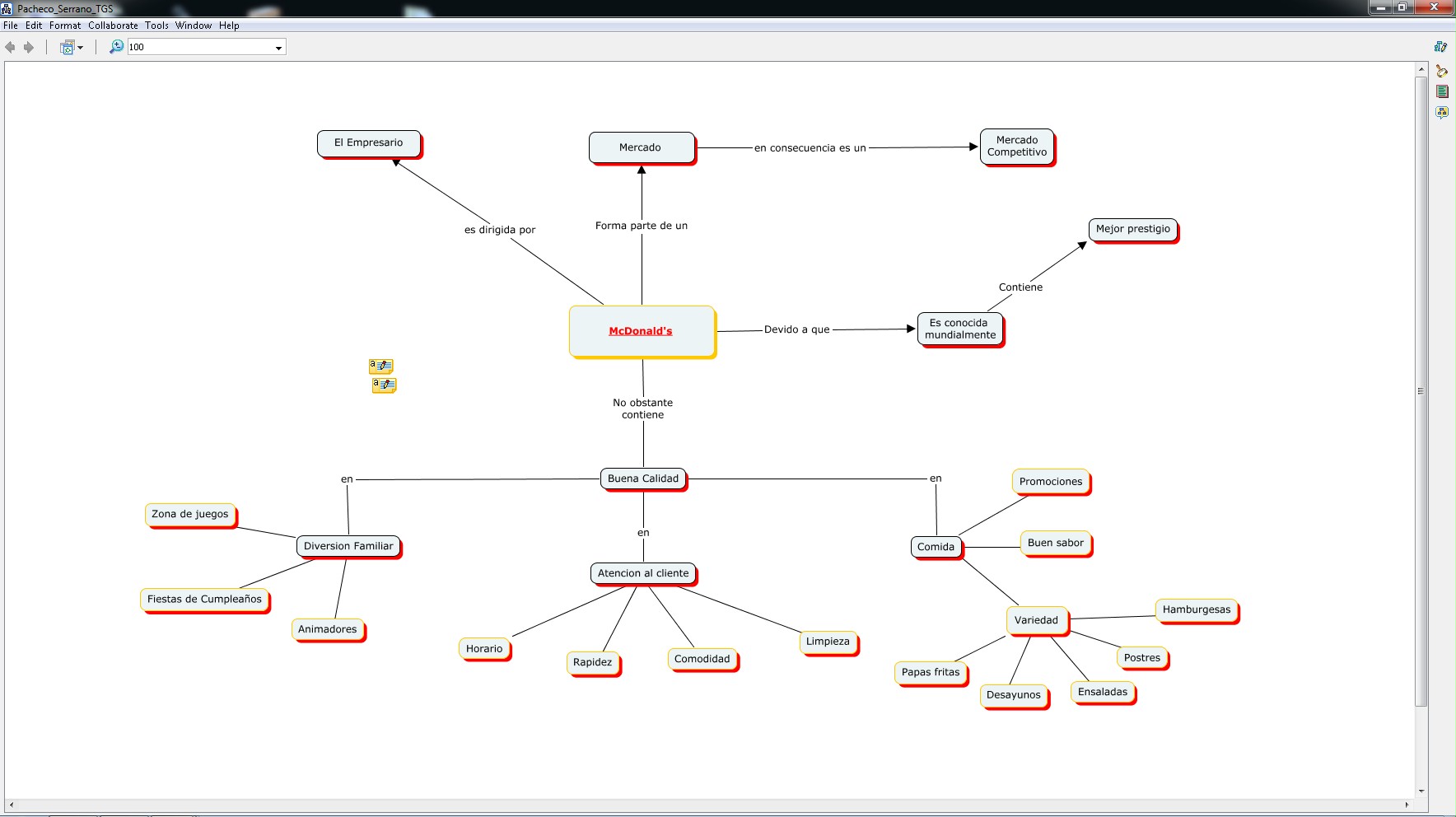Open the green list panel icon
Image resolution: width=1456 pixels, height=817 pixels.
(x=1442, y=91)
